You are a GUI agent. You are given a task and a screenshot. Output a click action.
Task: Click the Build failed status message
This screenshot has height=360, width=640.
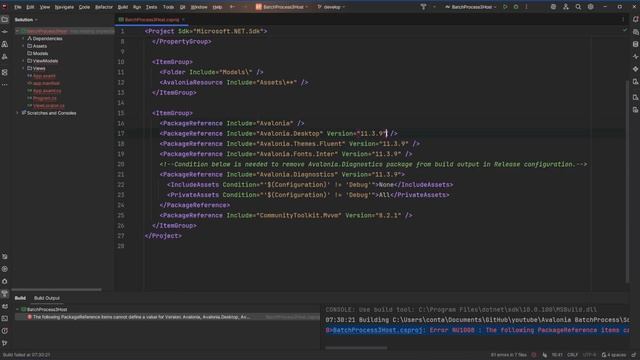(x=27, y=355)
